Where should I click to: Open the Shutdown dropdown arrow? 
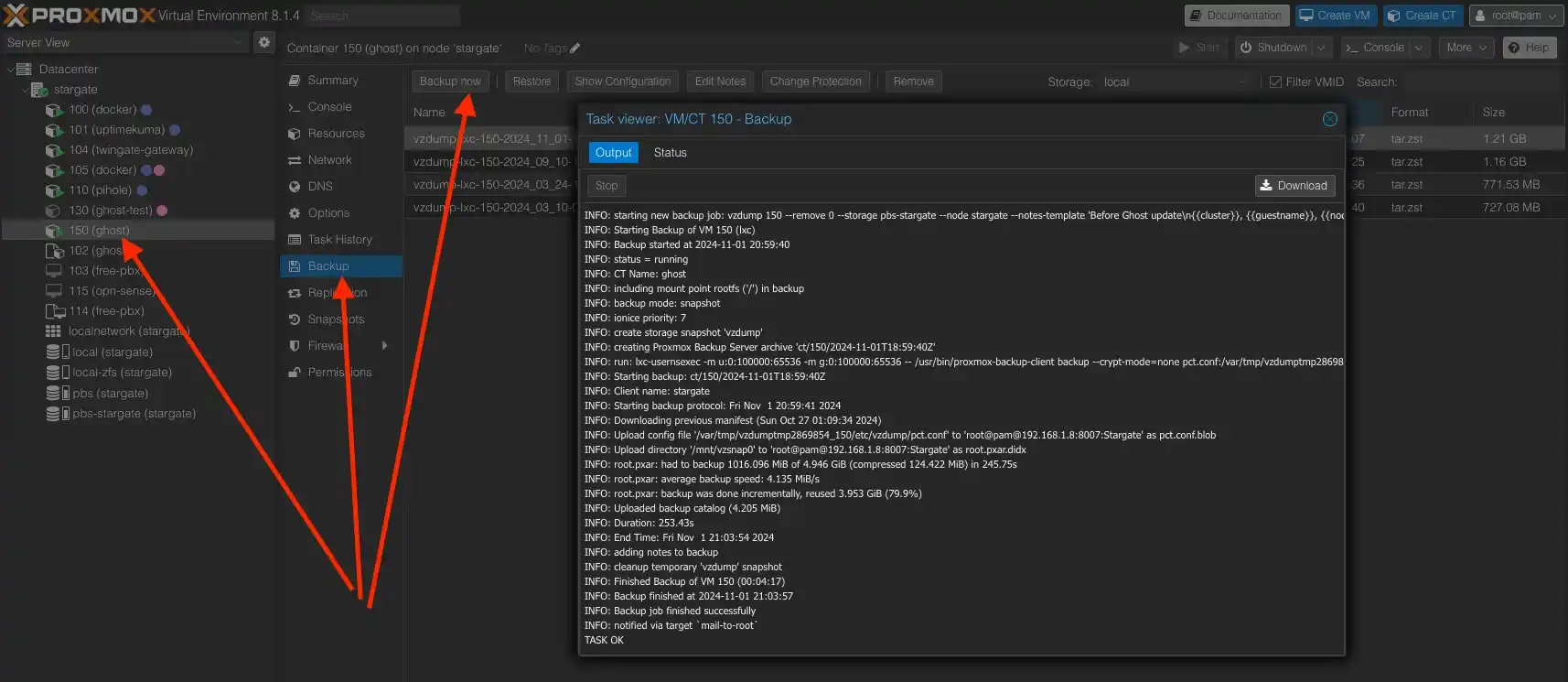pos(1322,48)
